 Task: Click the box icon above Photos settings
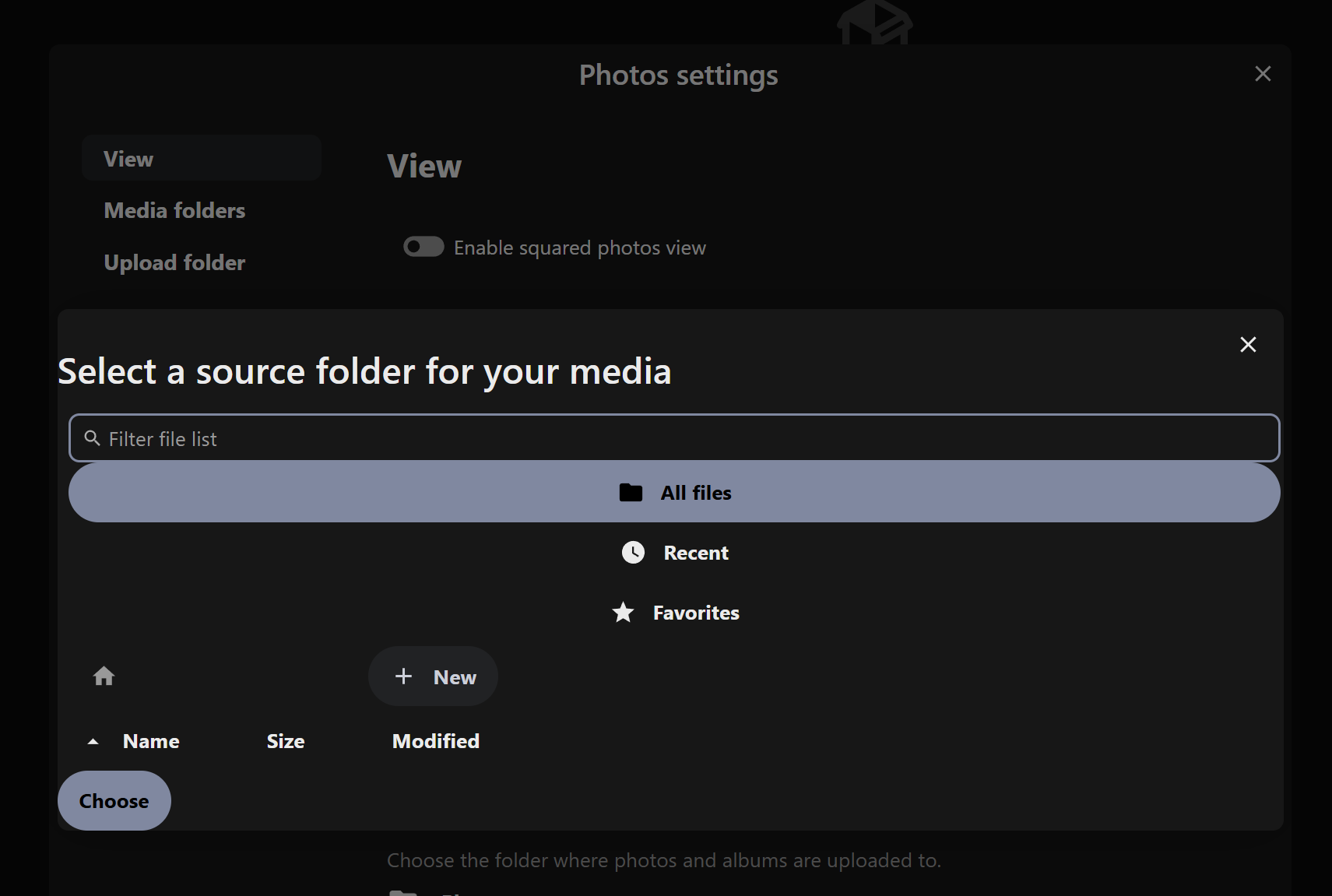click(874, 22)
